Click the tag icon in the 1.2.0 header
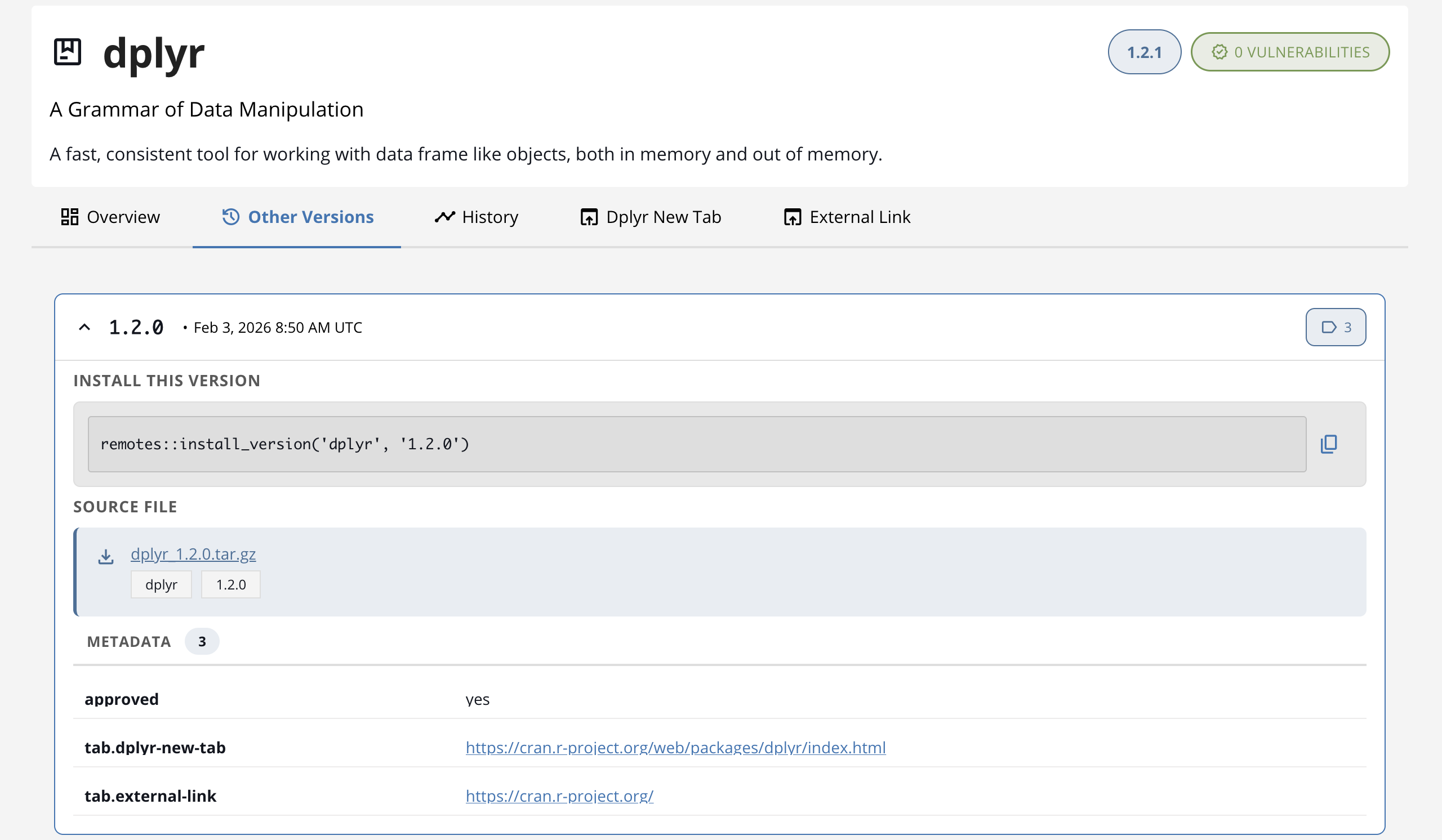Image resolution: width=1442 pixels, height=840 pixels. click(1329, 327)
